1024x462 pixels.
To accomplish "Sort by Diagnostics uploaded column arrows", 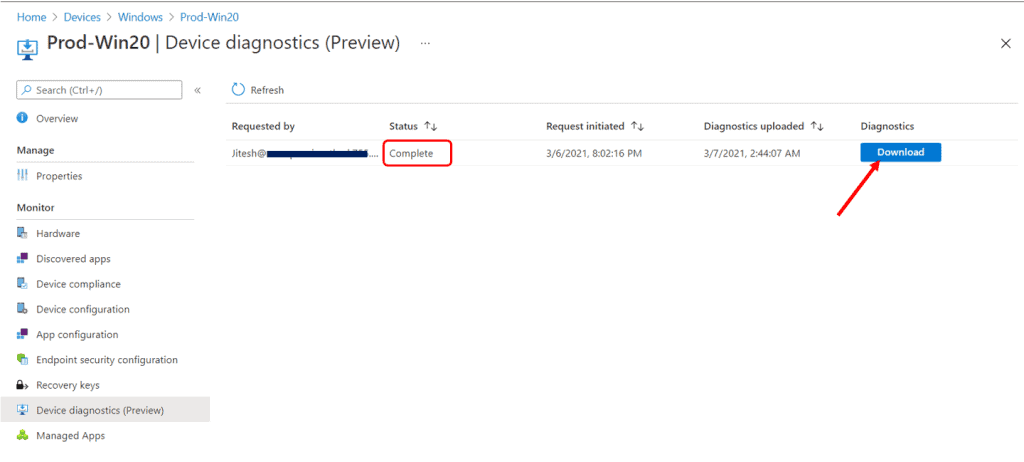I will [x=817, y=126].
